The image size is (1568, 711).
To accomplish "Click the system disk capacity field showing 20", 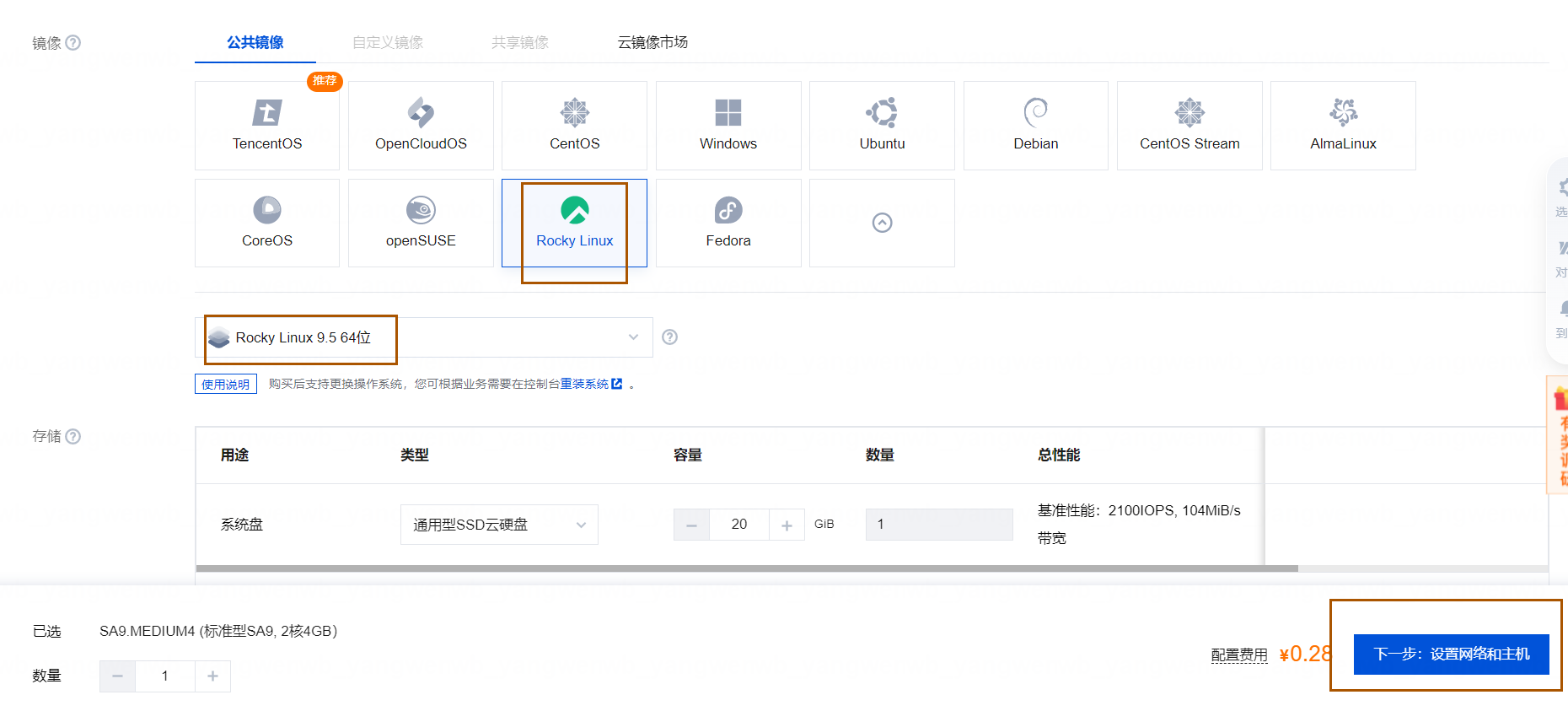I will coord(739,525).
